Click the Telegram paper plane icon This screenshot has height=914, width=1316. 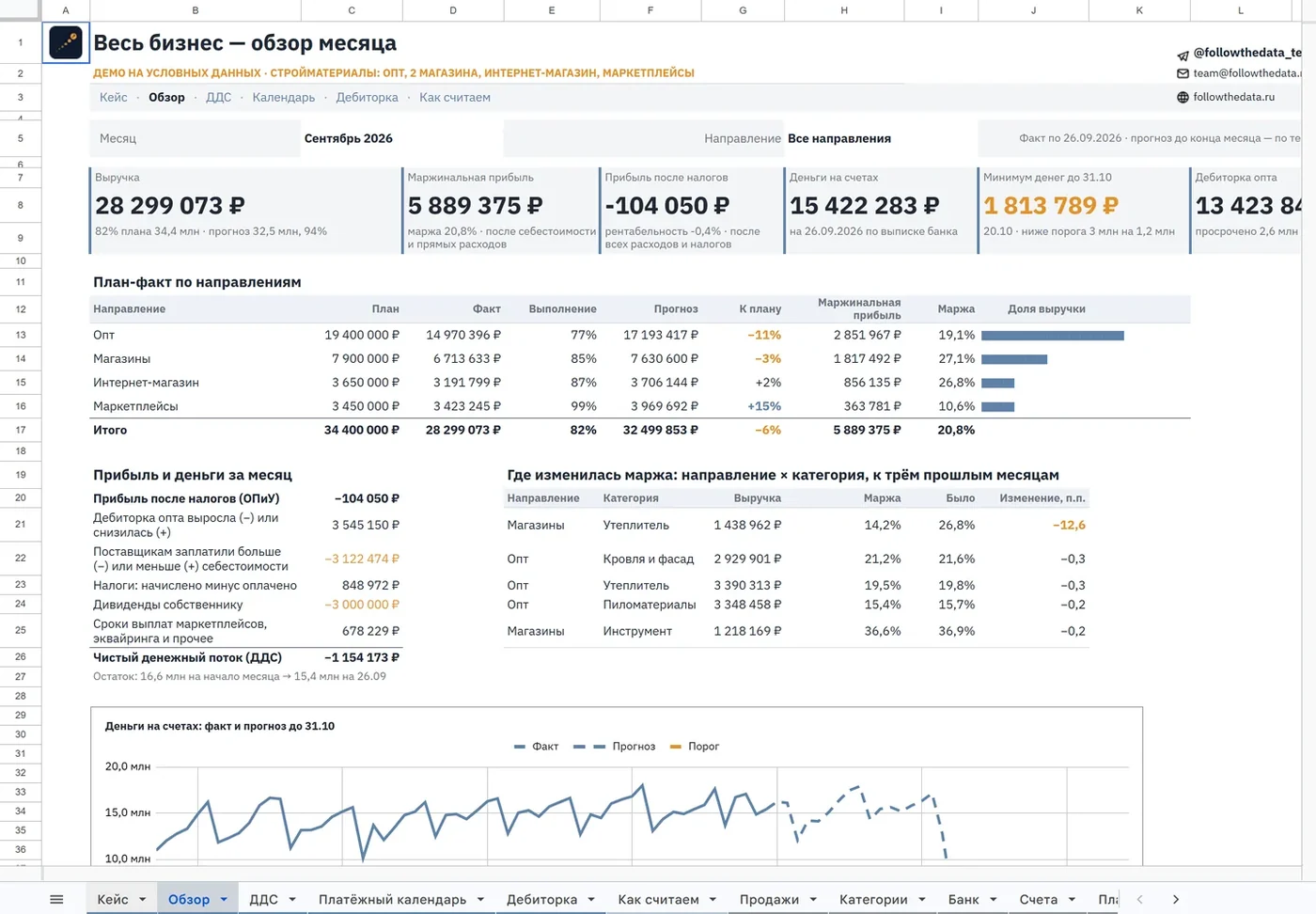pyautogui.click(x=1183, y=55)
